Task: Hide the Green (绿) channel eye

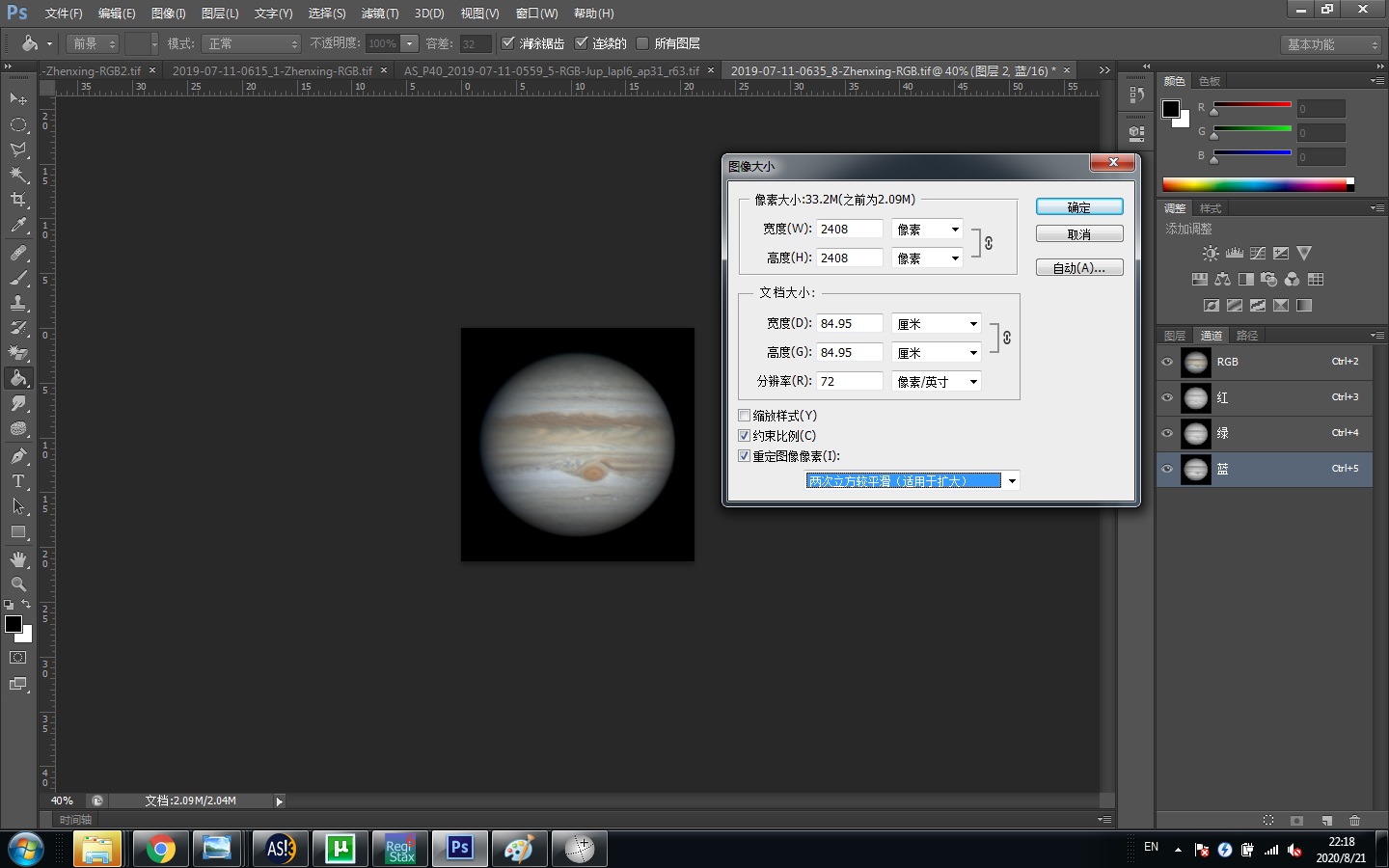Action: click(1167, 433)
